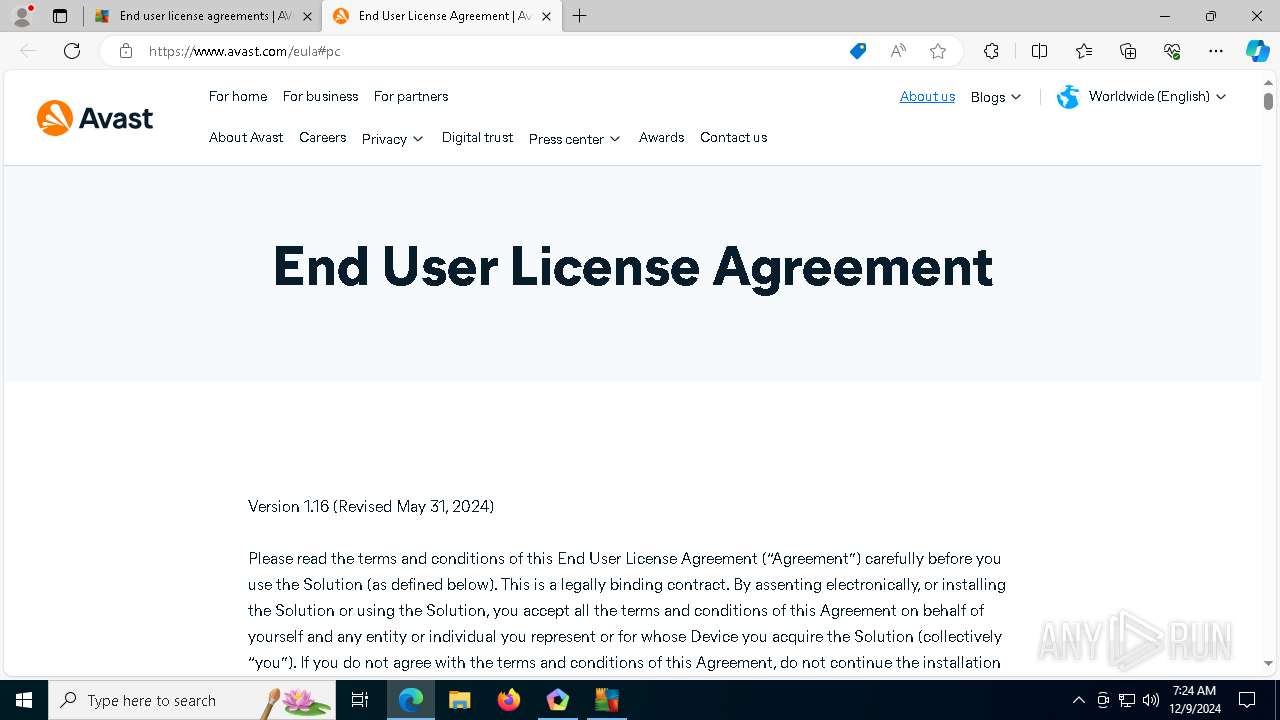Click the taskbar search box

(x=192, y=700)
